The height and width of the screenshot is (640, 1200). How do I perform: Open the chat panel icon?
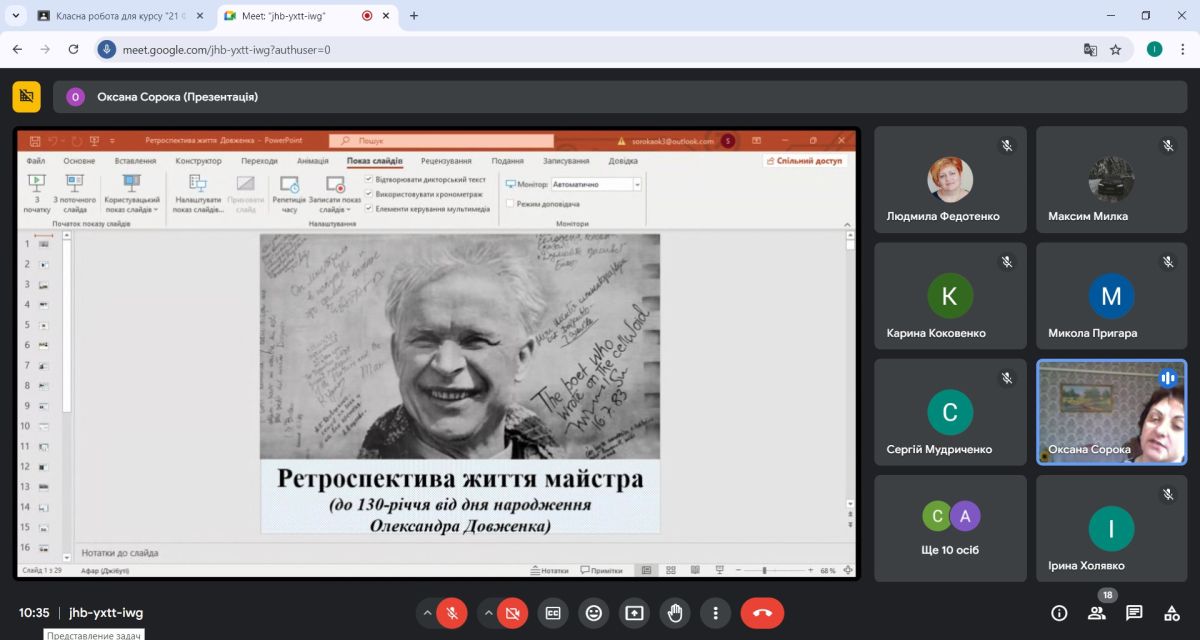(1134, 613)
